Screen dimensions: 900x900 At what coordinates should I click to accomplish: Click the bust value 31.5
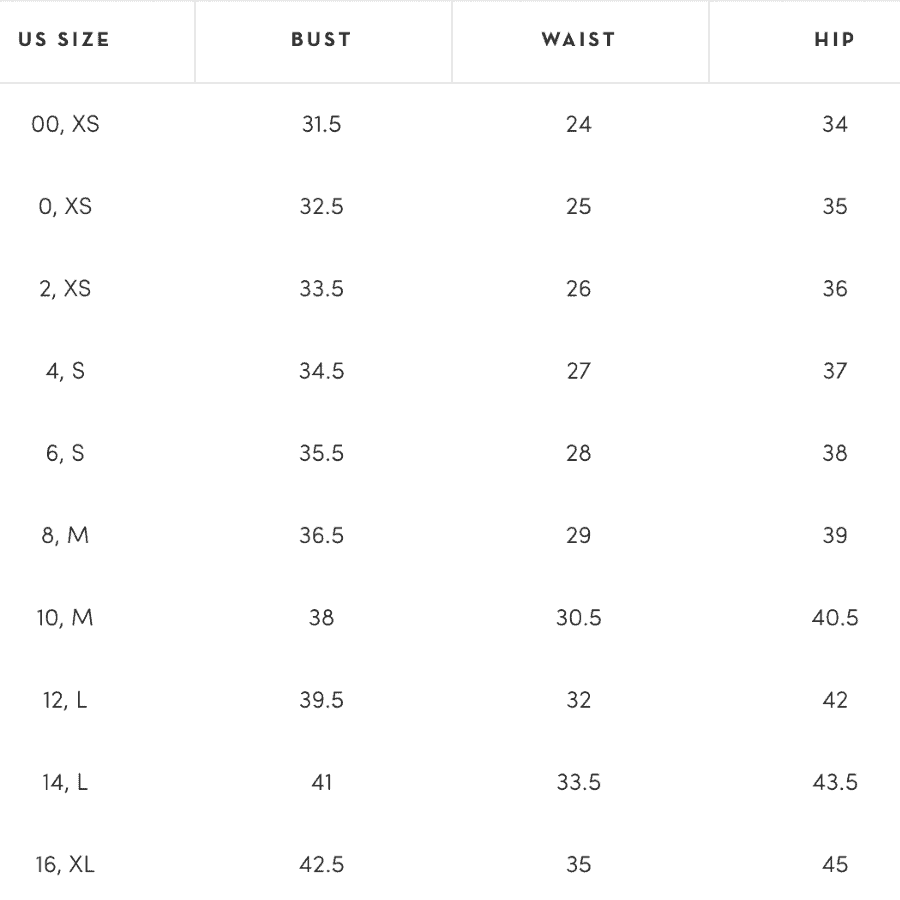point(321,124)
